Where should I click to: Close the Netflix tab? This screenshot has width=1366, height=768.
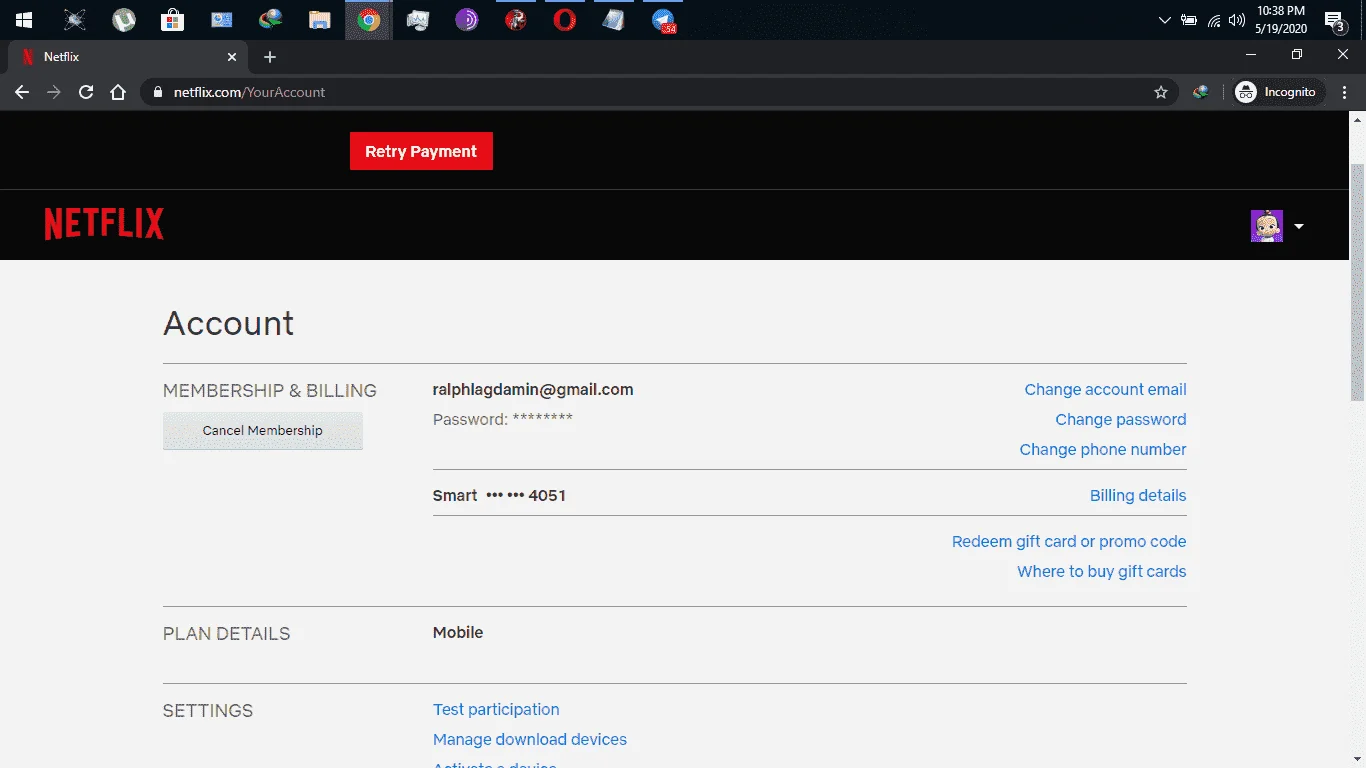(231, 57)
